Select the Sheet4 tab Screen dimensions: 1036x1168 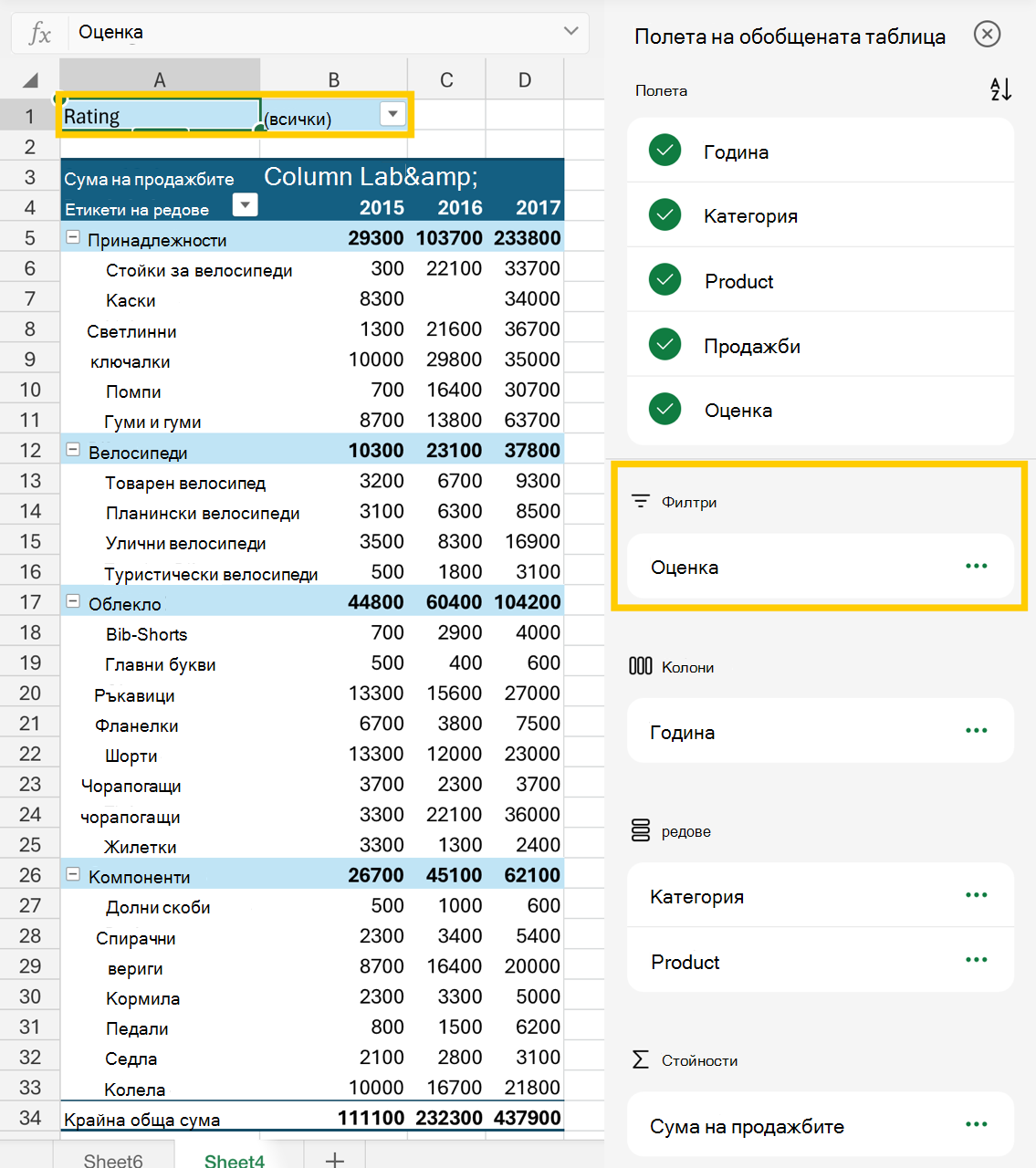(235, 1160)
